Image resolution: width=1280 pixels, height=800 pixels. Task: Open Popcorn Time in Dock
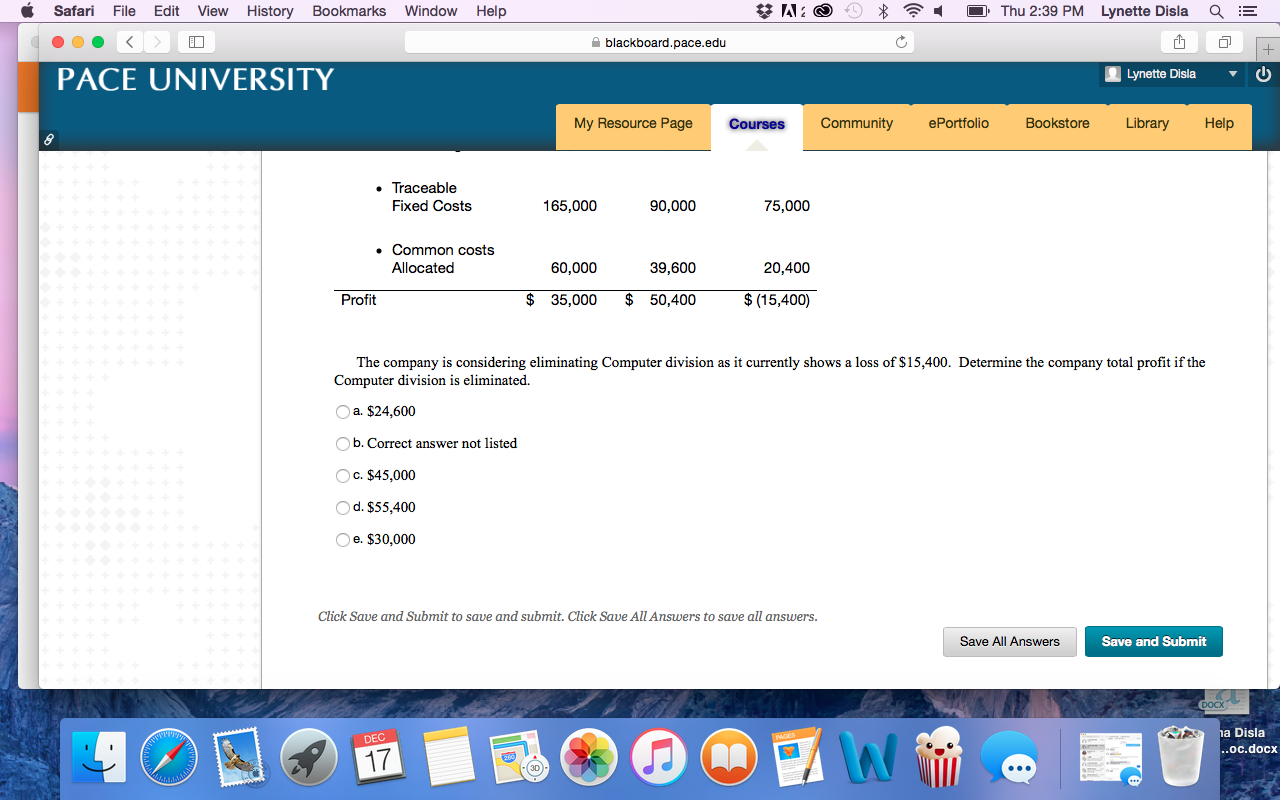click(939, 757)
